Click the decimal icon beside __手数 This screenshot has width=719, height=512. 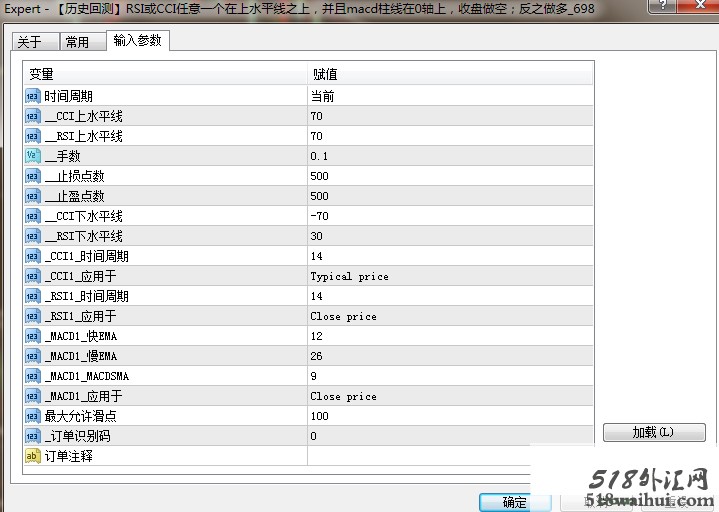(x=33, y=156)
